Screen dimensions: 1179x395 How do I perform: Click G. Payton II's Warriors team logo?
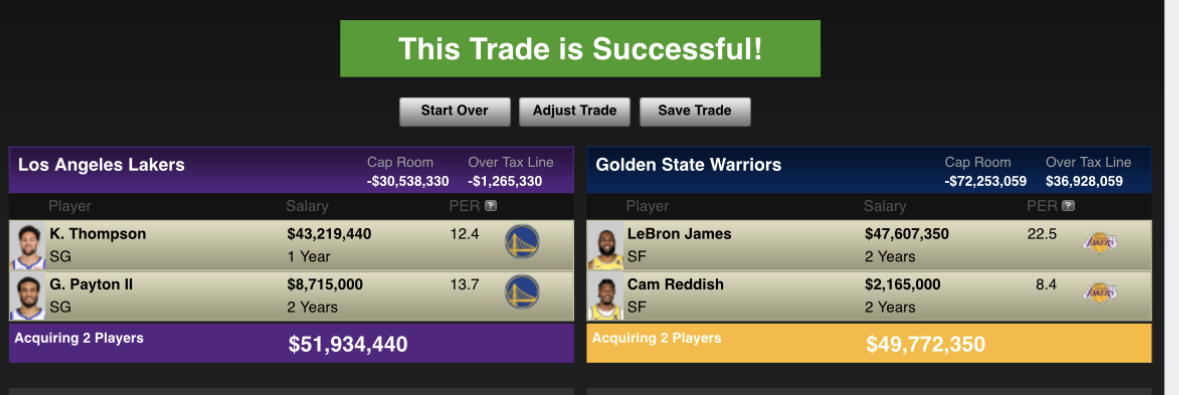tap(522, 292)
